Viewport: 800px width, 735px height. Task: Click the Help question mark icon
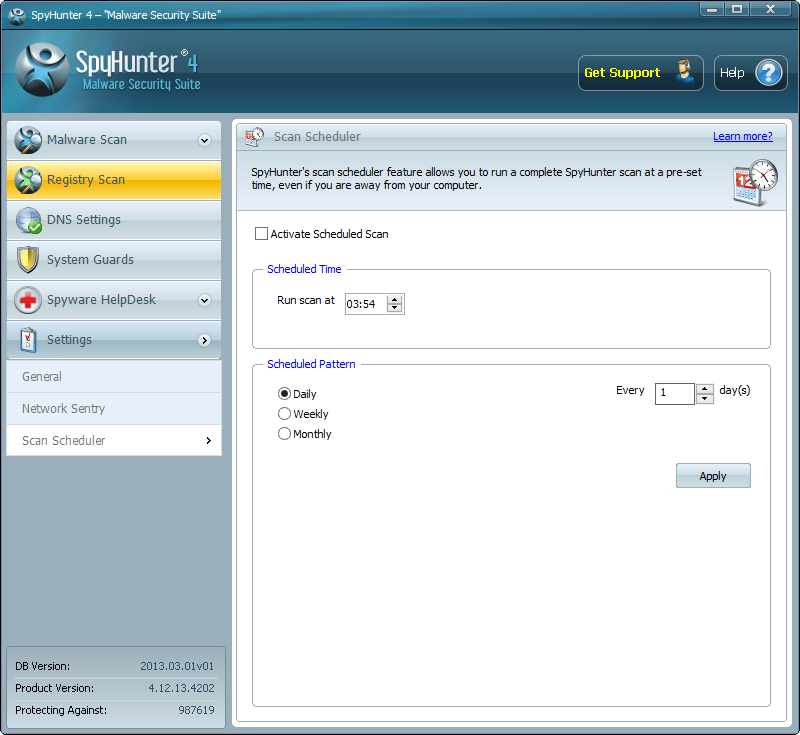click(x=767, y=73)
